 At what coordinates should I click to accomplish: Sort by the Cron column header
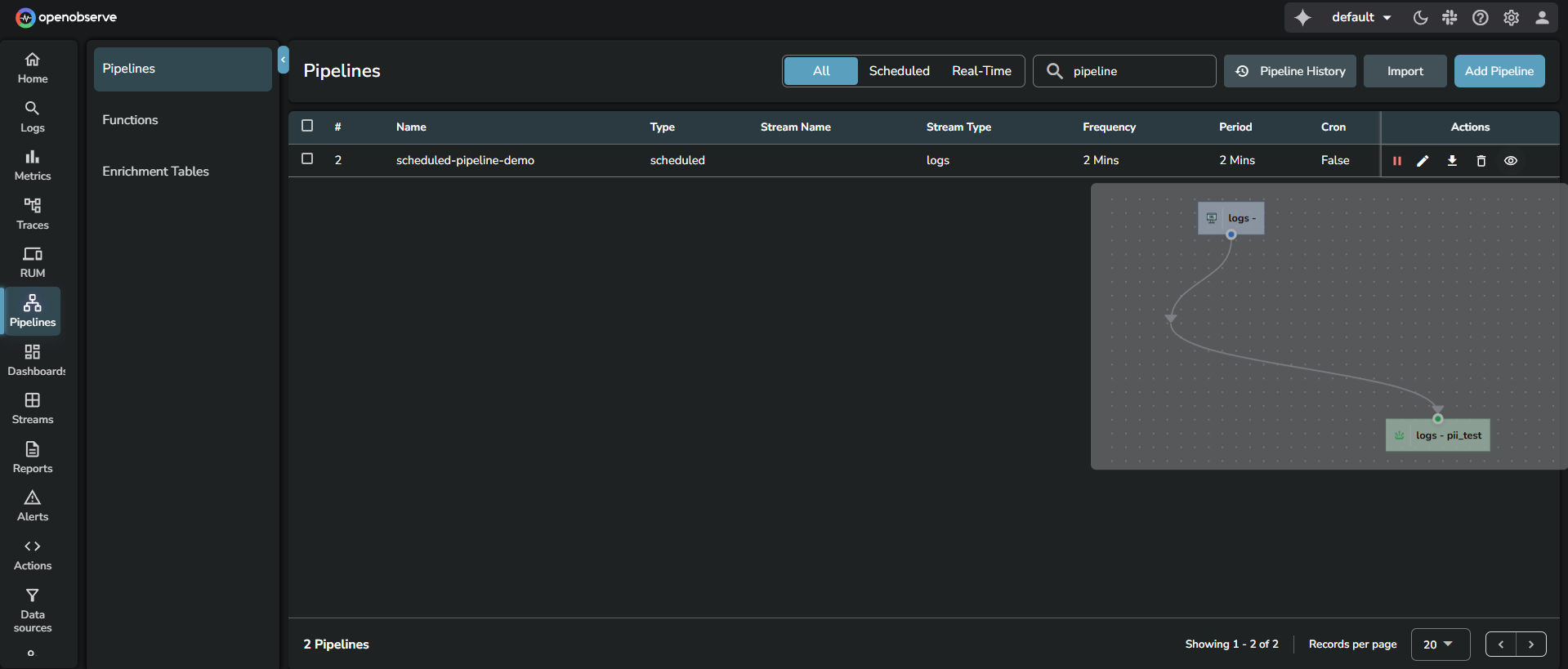tap(1333, 127)
